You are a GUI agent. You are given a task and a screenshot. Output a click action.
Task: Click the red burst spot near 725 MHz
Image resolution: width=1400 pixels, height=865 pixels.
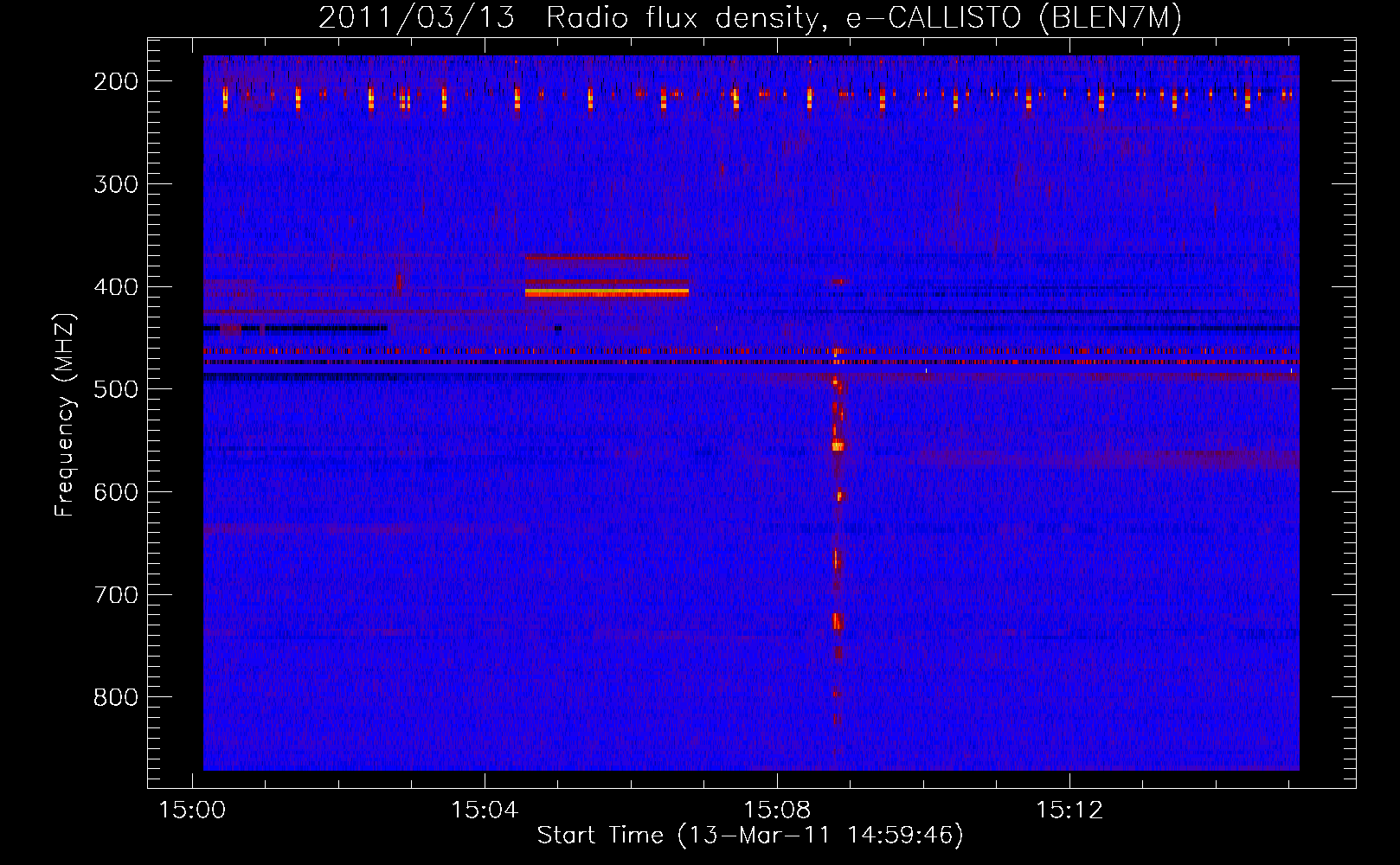(838, 621)
